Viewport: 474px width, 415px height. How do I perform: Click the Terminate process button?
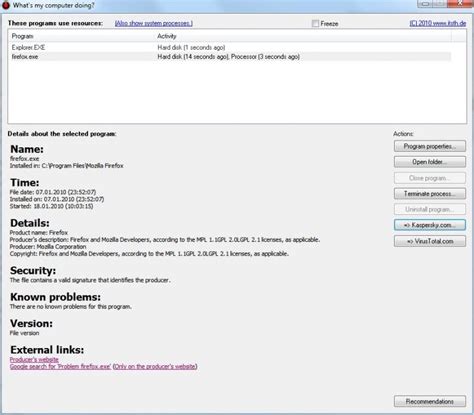pos(430,194)
